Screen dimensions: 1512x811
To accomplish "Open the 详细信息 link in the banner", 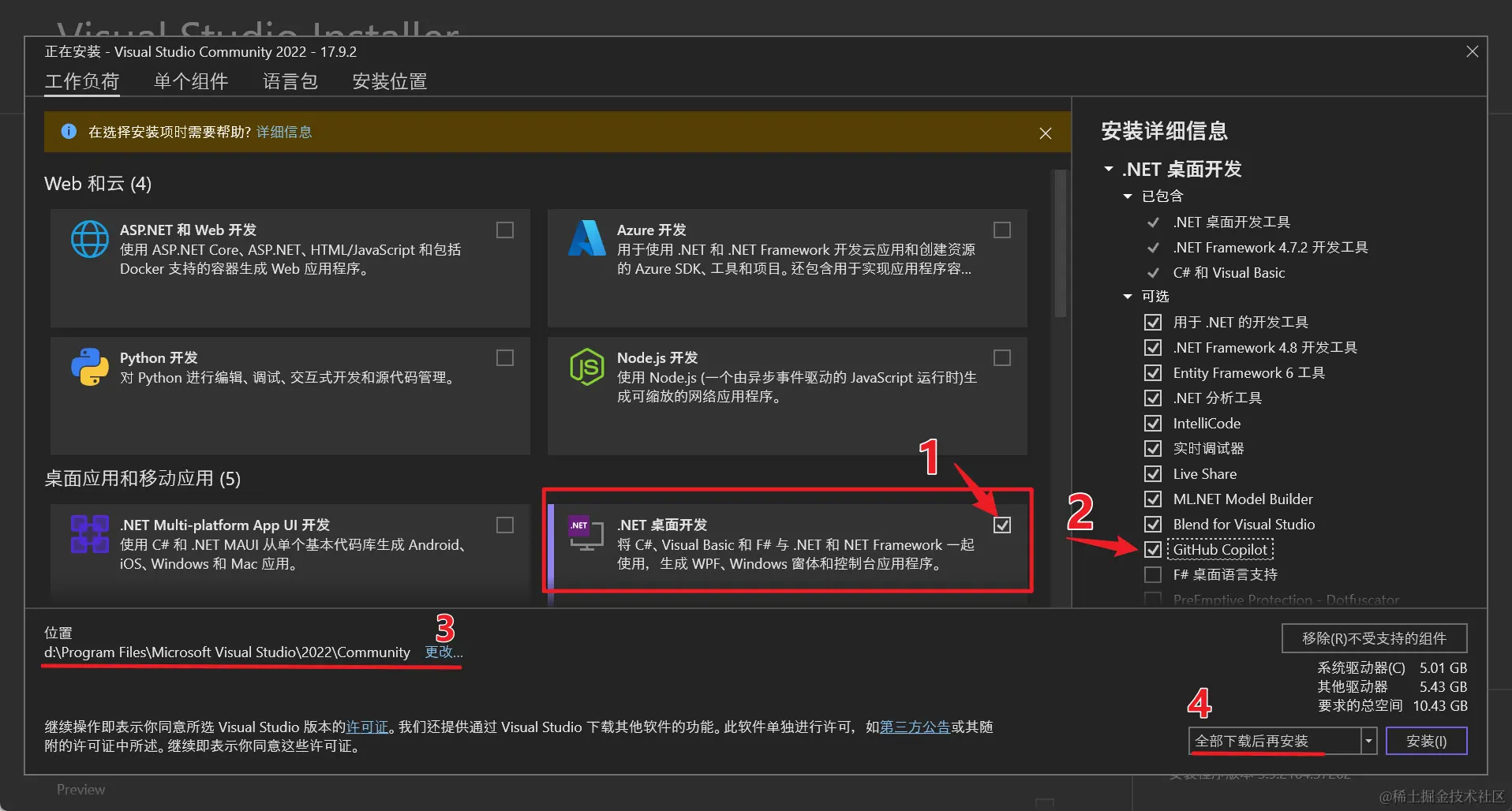I will point(284,132).
